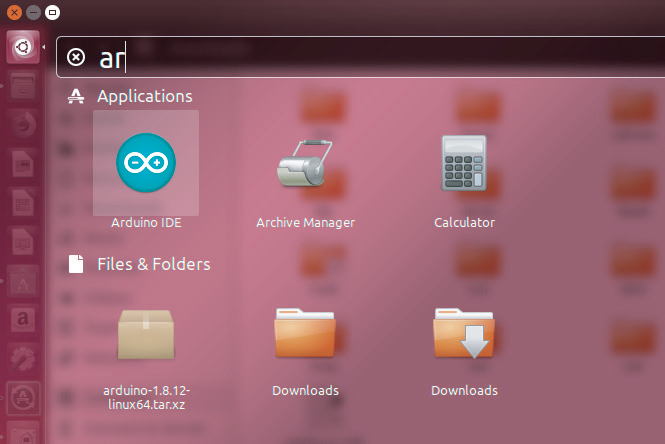The width and height of the screenshot is (665, 444).
Task: Expand the Applications results category
Action: pos(145,96)
